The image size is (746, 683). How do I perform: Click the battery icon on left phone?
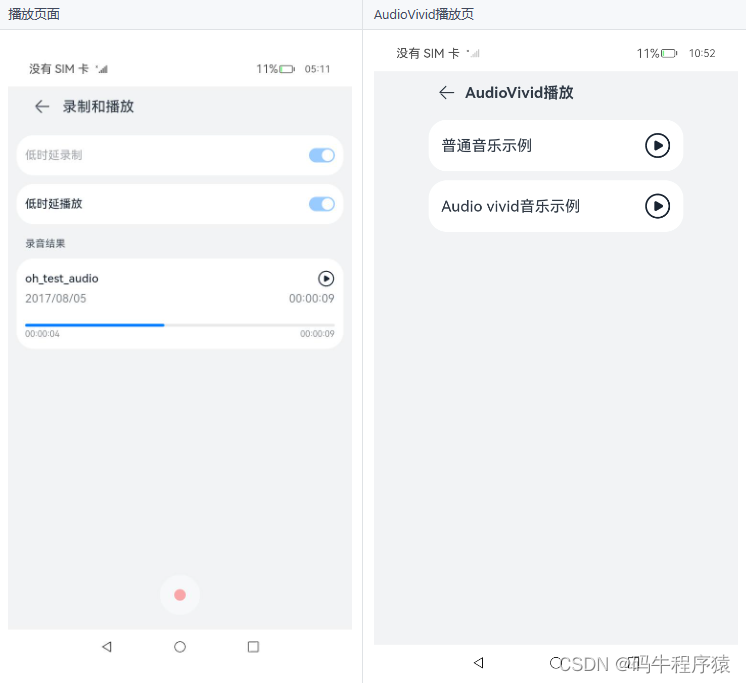(x=287, y=69)
